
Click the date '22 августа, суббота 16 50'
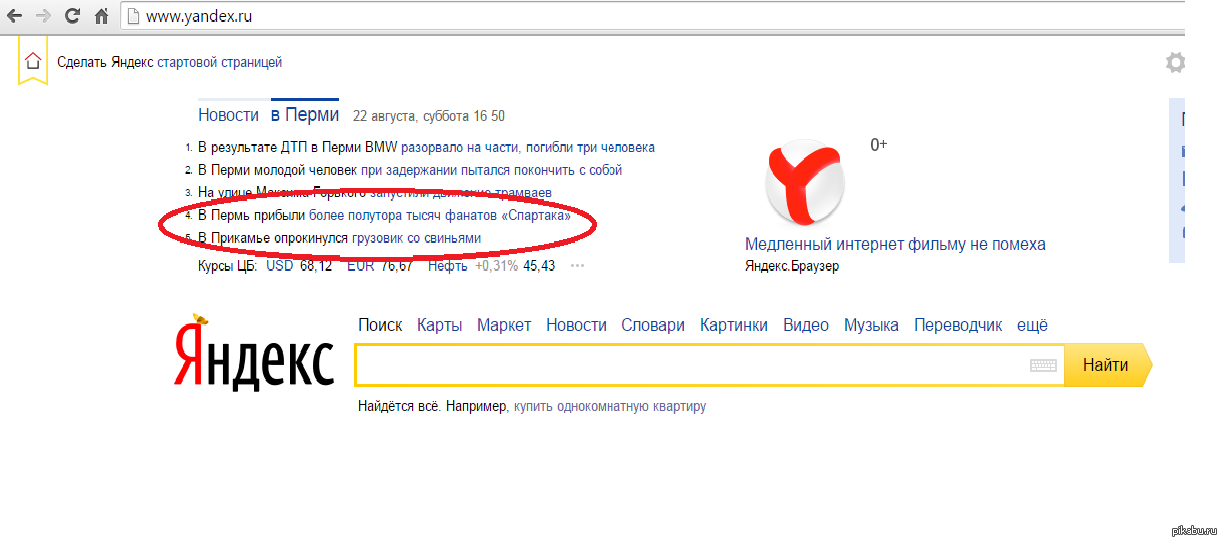(429, 116)
